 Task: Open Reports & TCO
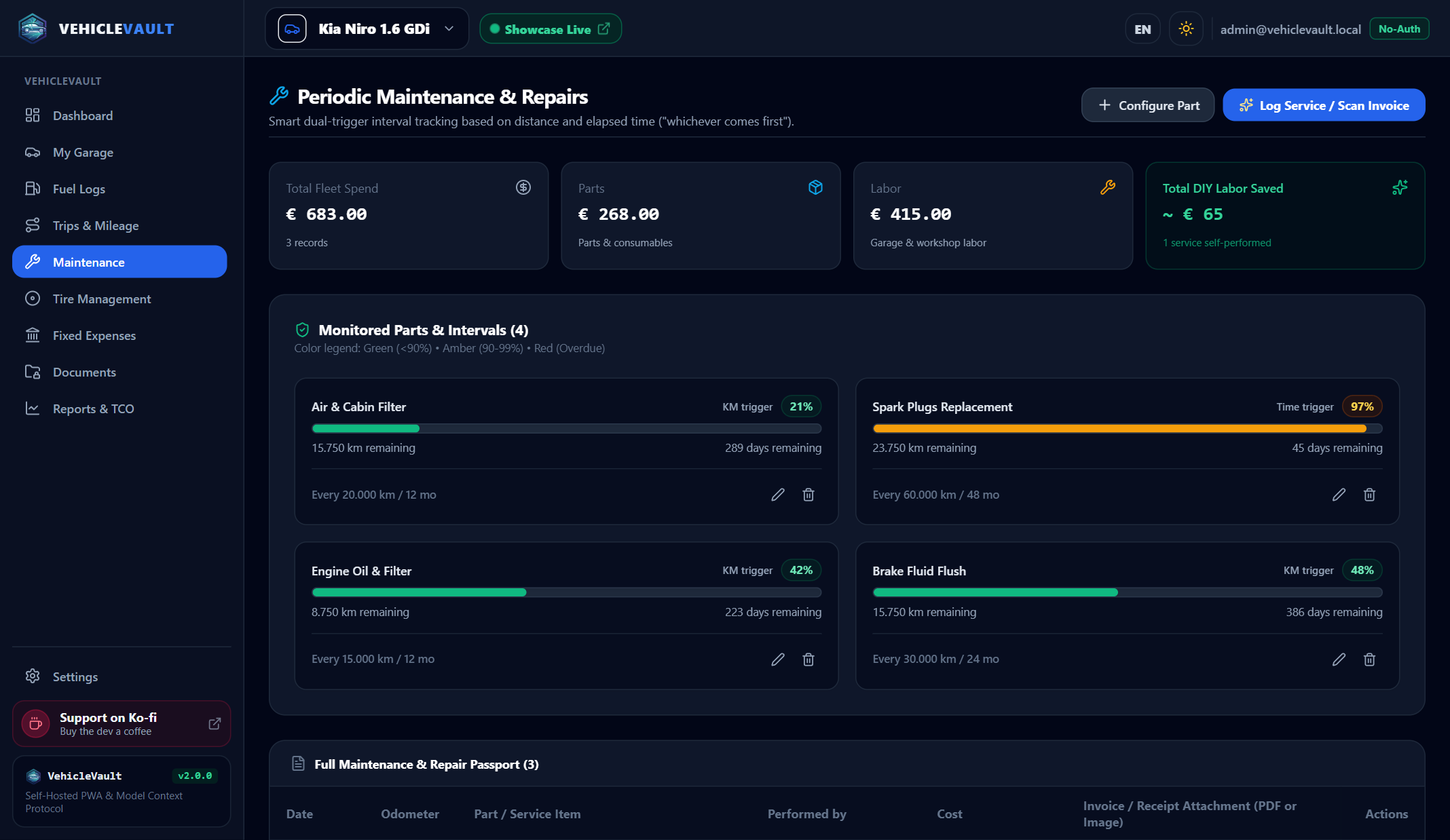pos(119,408)
